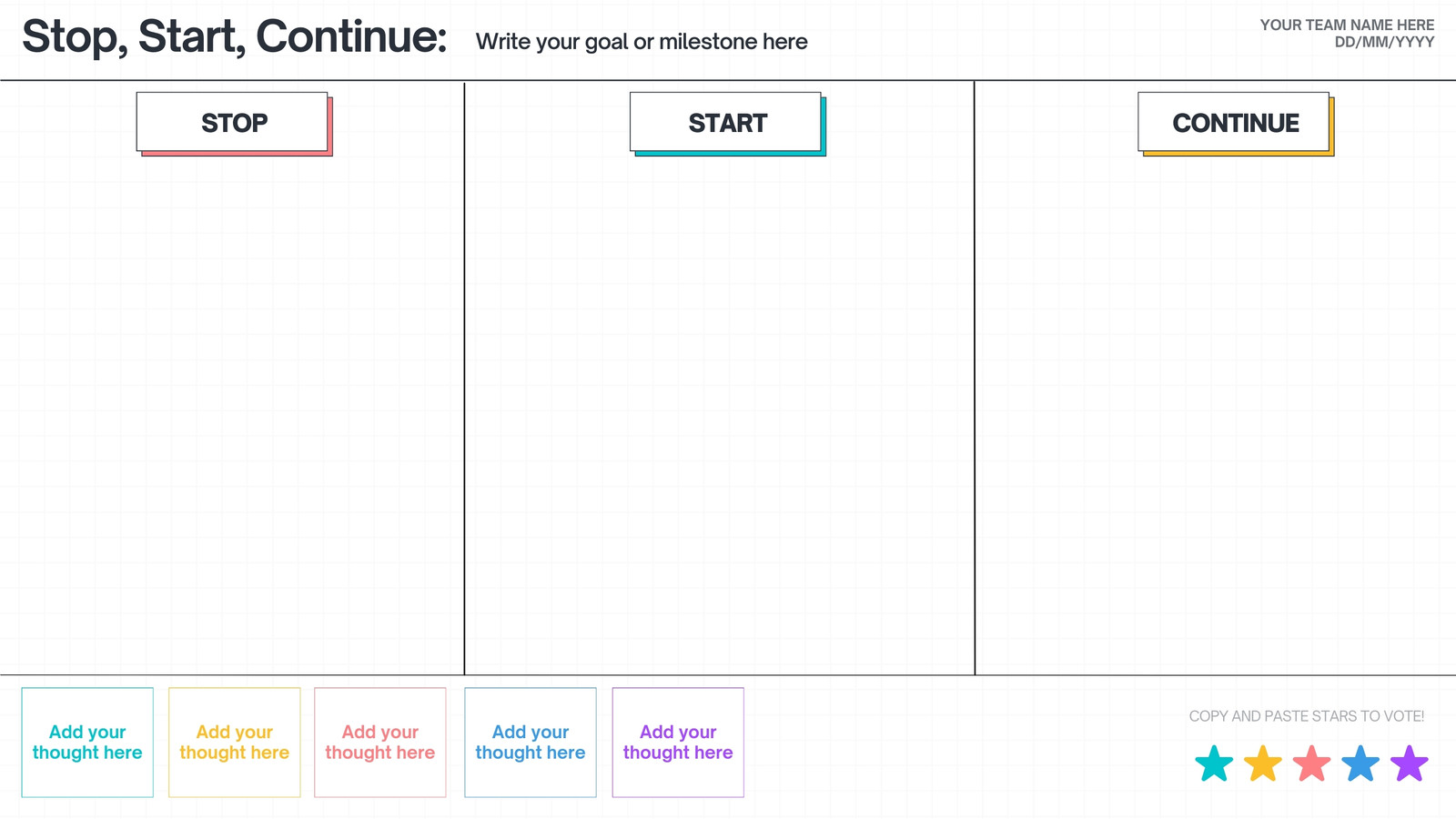Click the DD/MM/YYYY date placeholder
This screenshot has width=1456, height=819.
pos(1384,42)
